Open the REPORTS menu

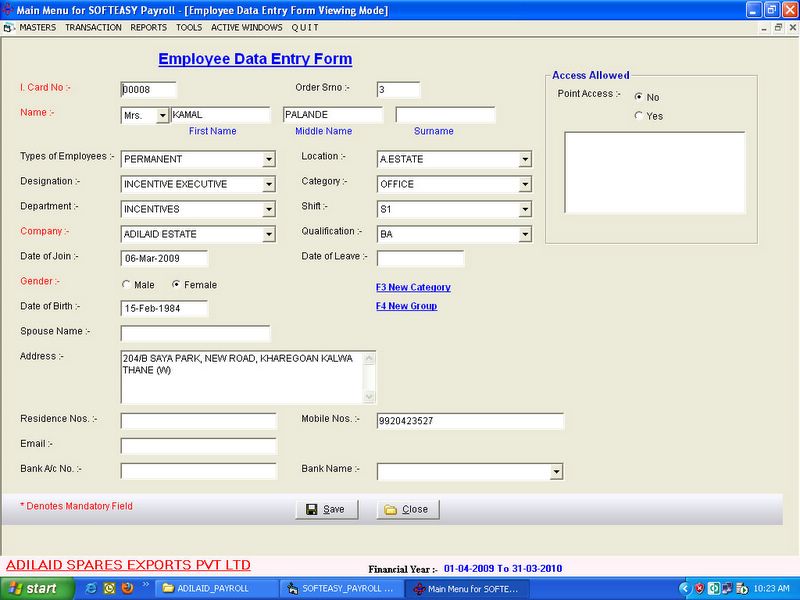click(149, 27)
